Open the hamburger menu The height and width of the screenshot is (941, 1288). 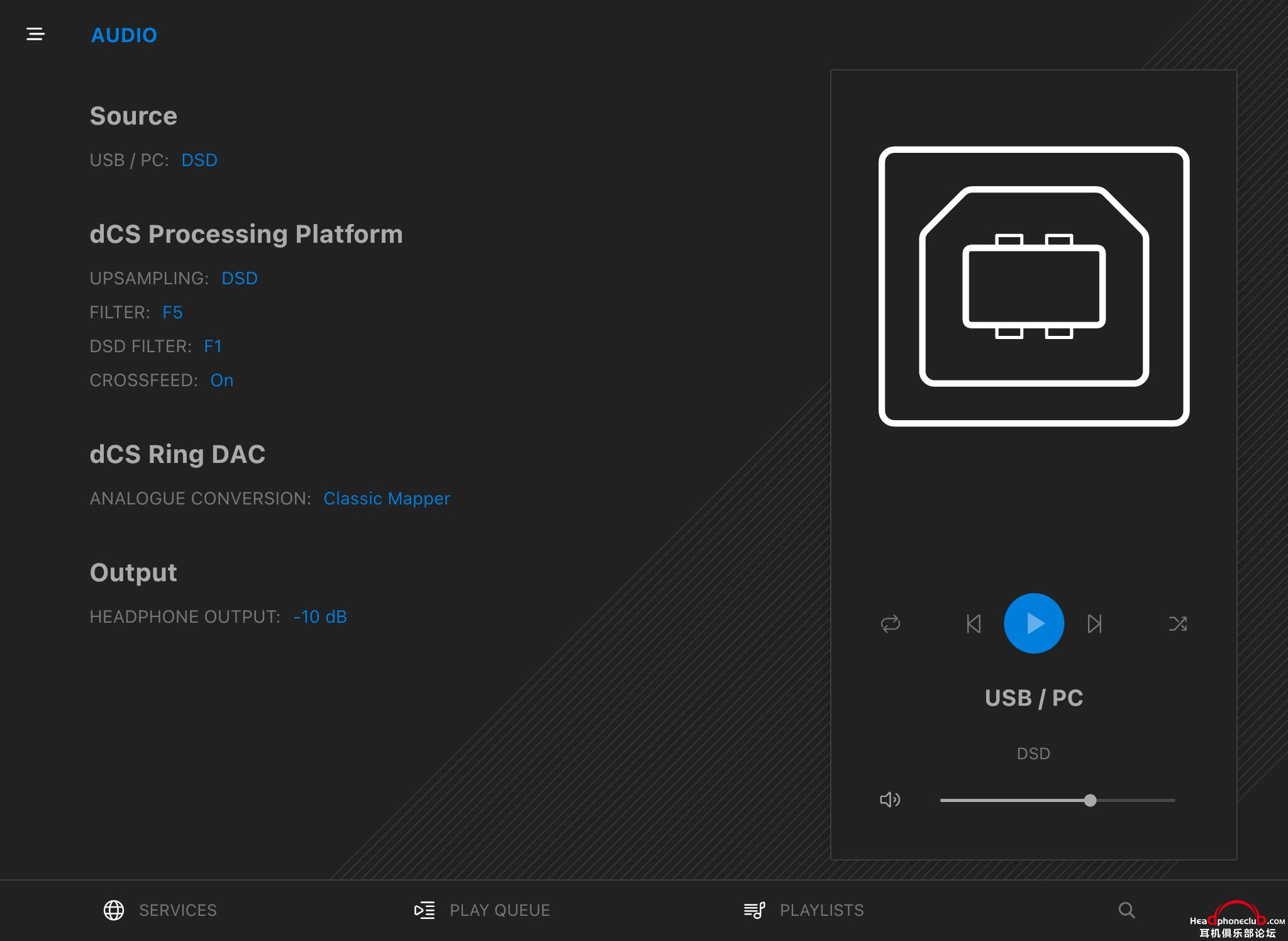[x=35, y=34]
